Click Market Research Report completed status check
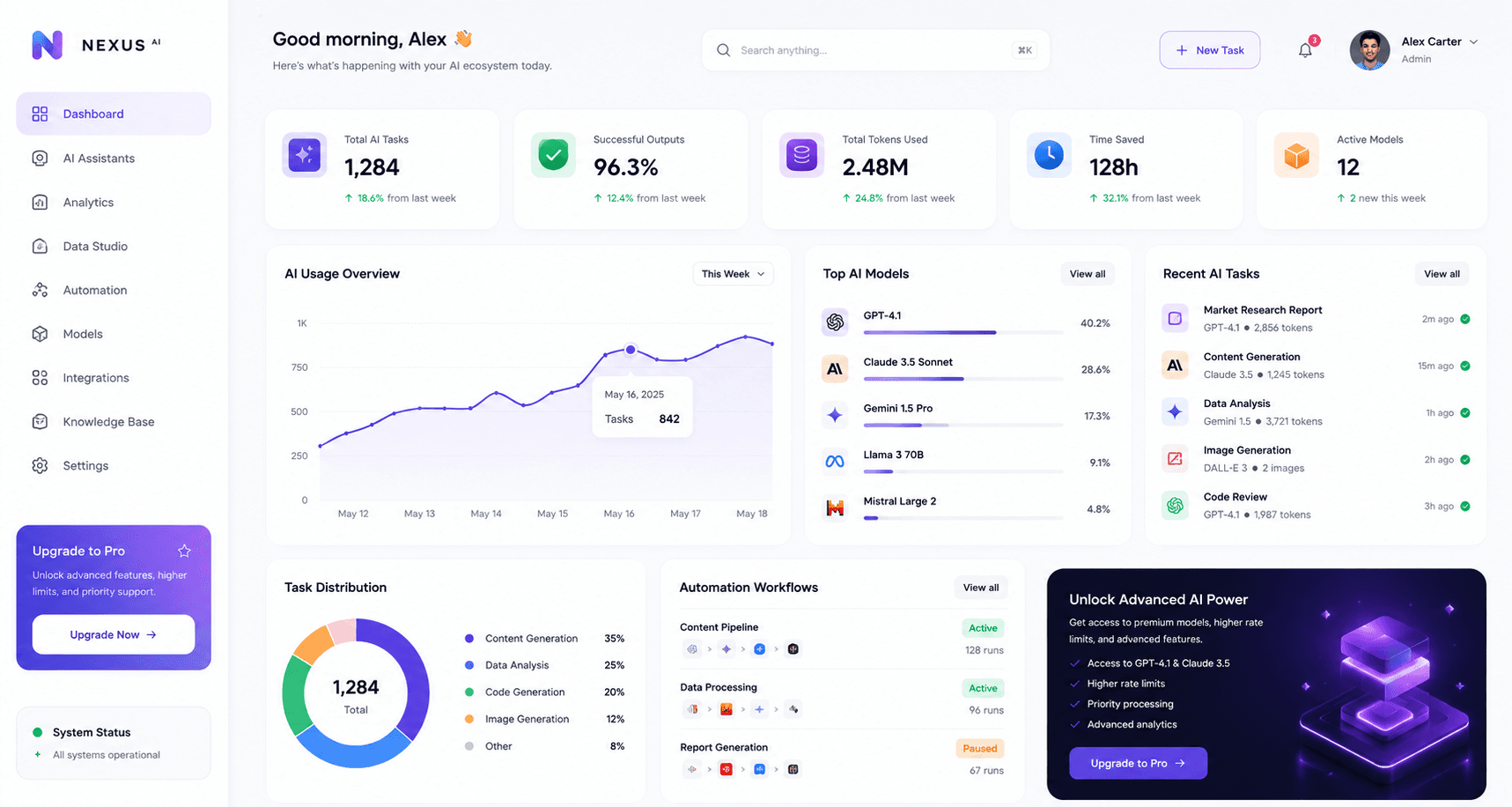The image size is (1512, 807). (1465, 319)
